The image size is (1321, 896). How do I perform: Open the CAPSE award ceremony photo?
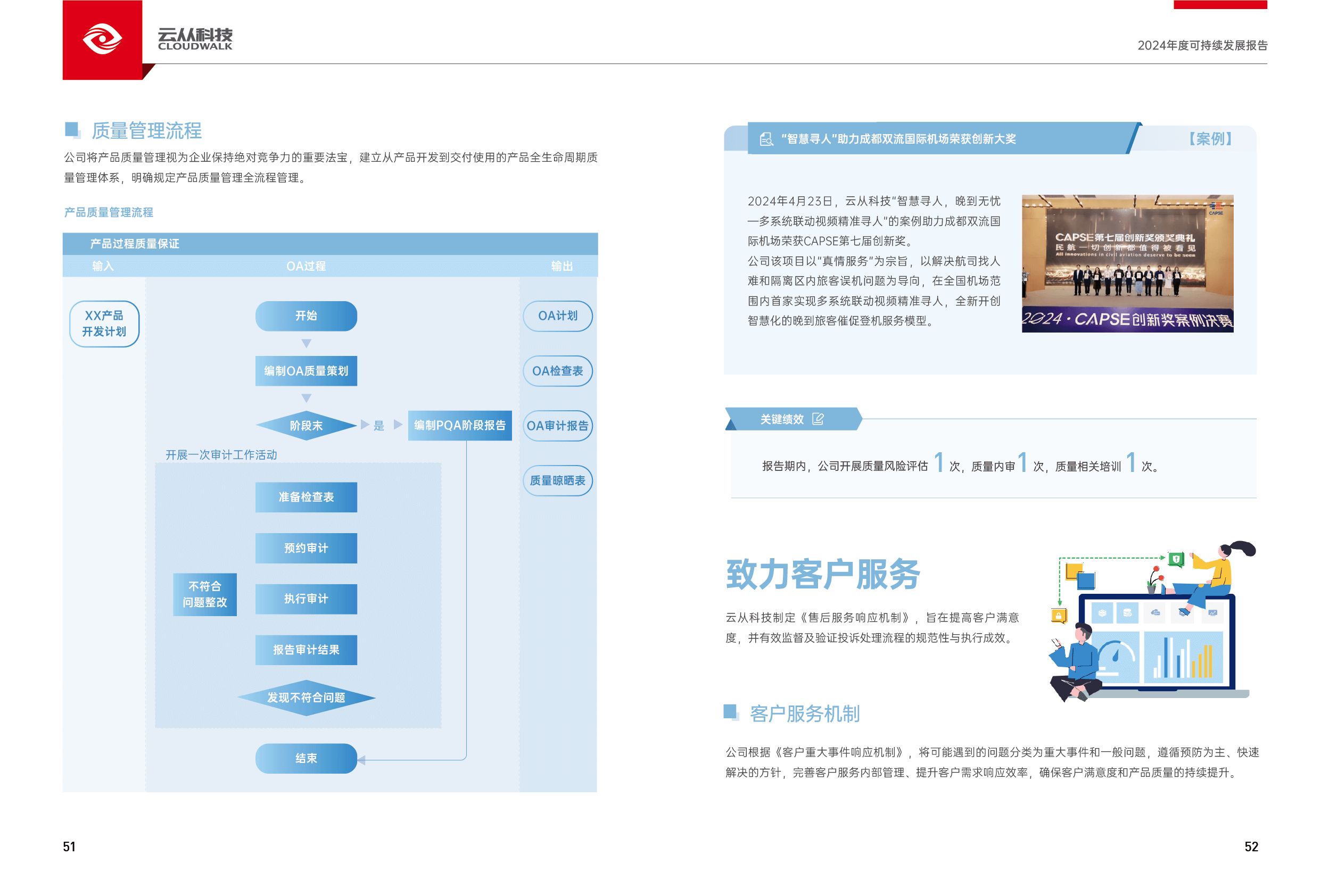tap(1127, 263)
